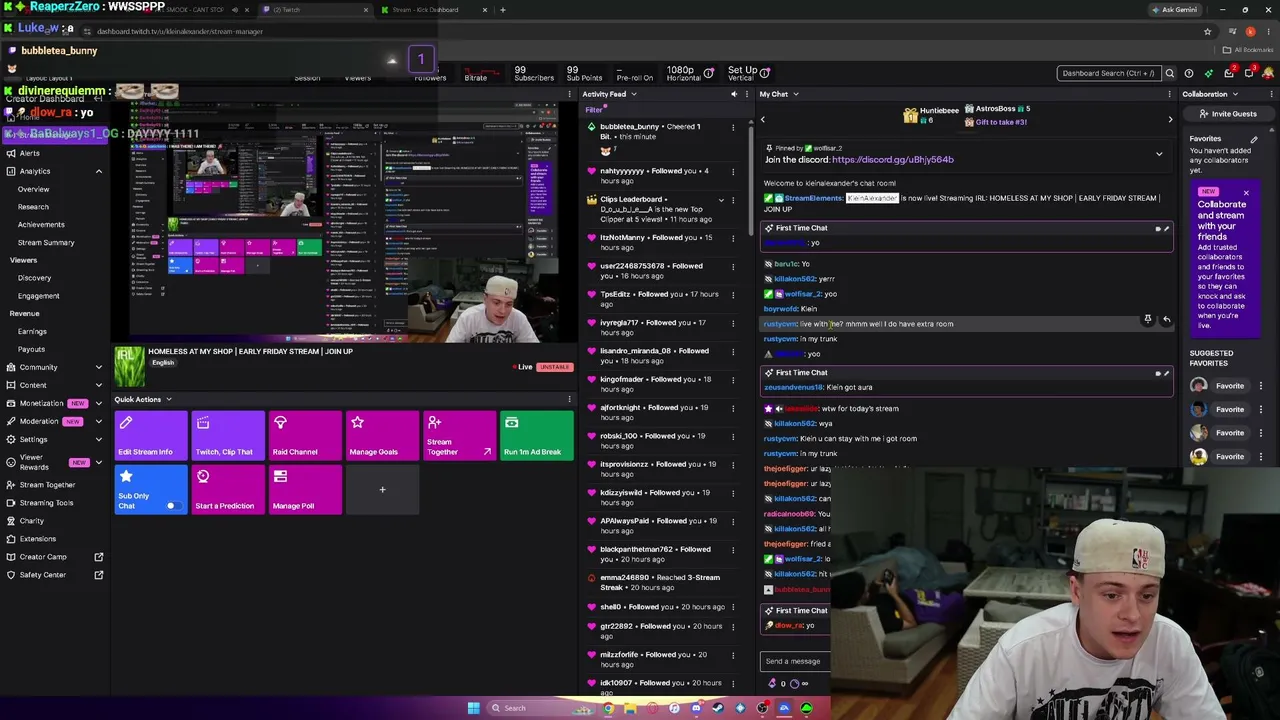Open the user avatar menu
This screenshot has width=1280, height=720.
1269,73
